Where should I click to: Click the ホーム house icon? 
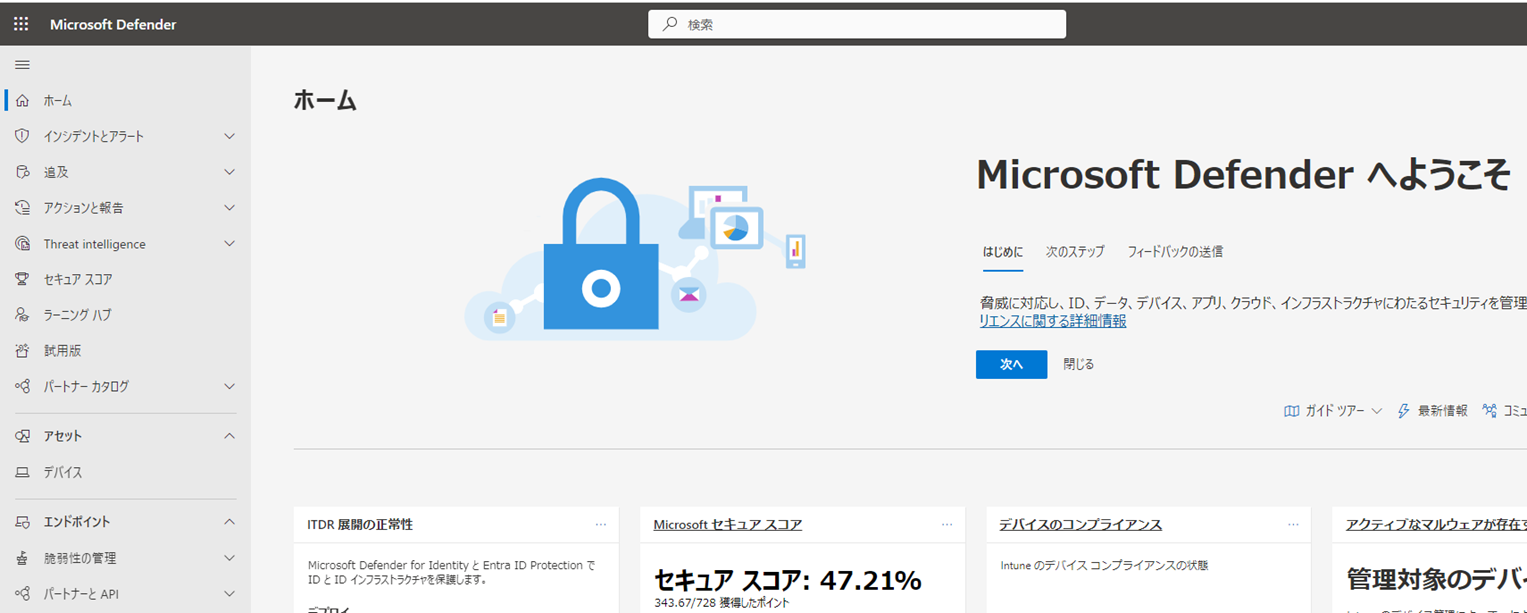click(x=23, y=101)
